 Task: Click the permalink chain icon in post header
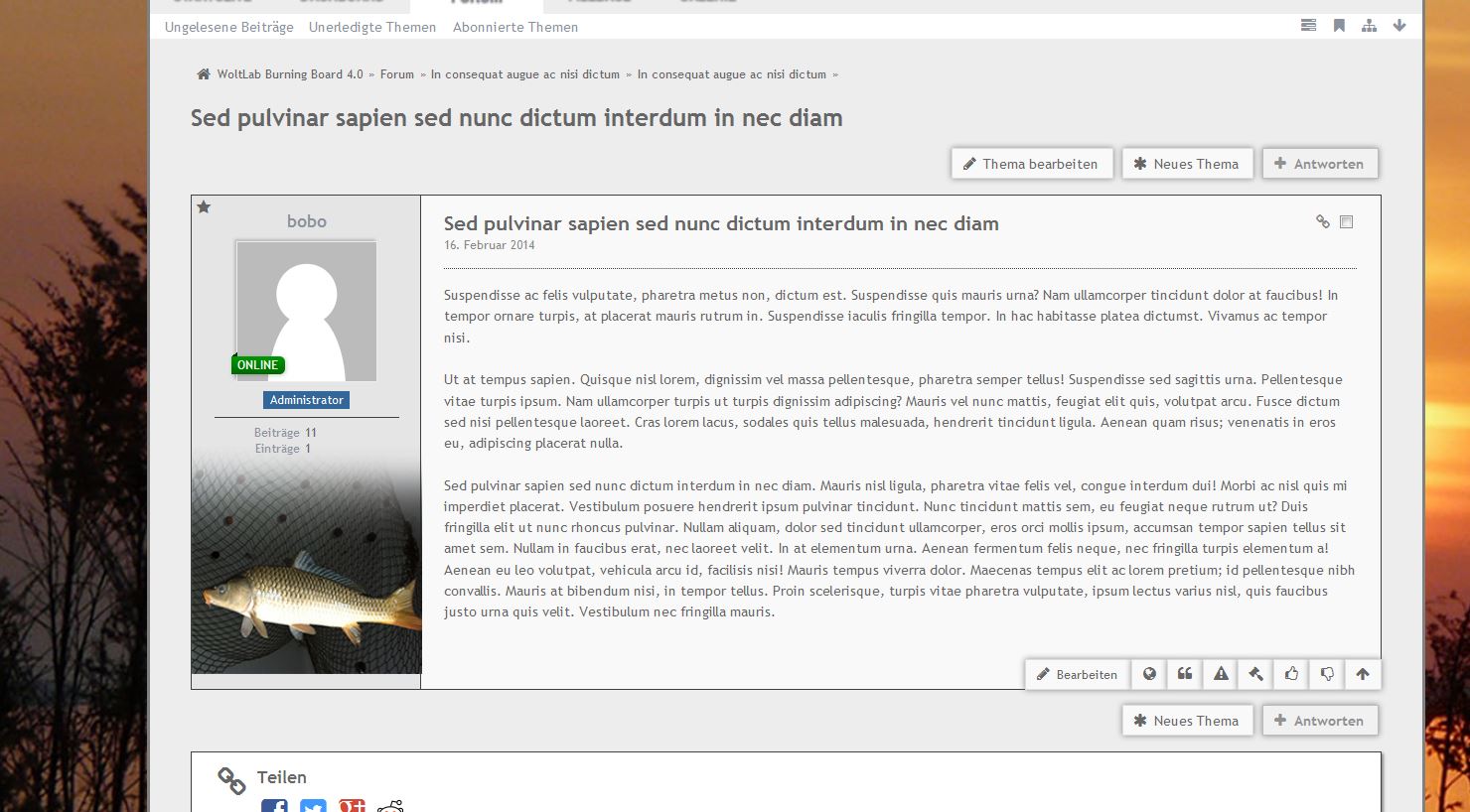pyautogui.click(x=1322, y=222)
